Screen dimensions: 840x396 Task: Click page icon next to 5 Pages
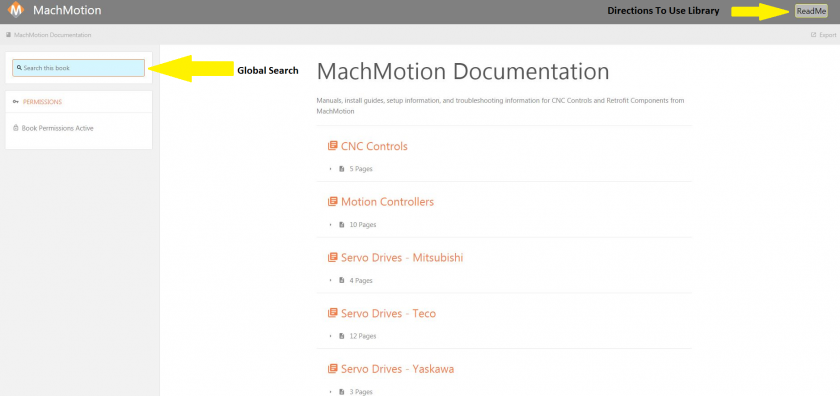point(342,169)
